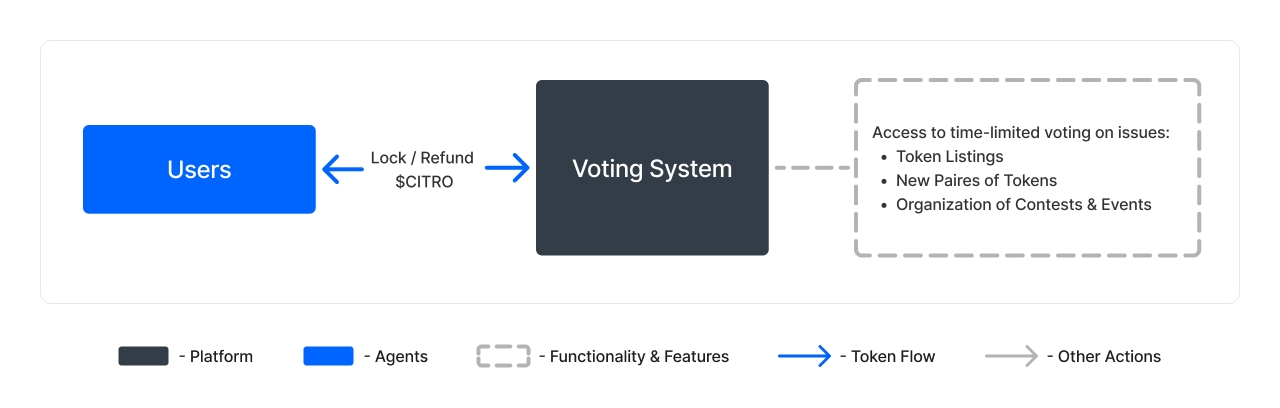Select the New Paires of Tokens item

(x=976, y=181)
